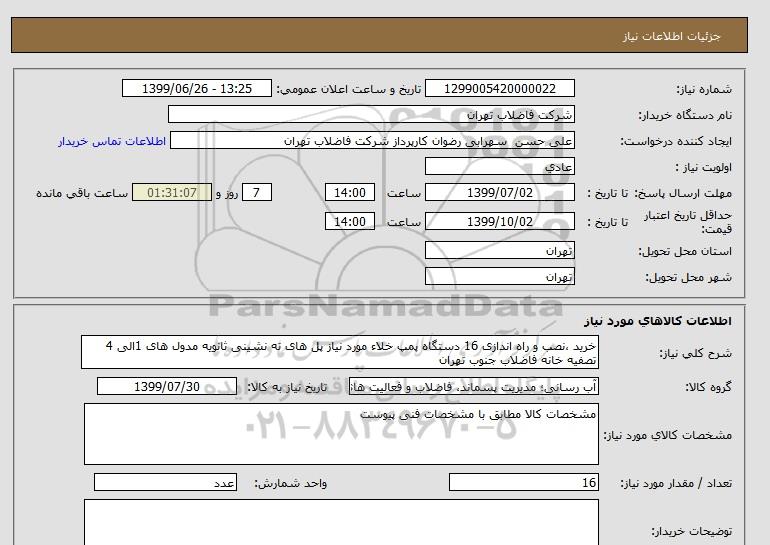Click the header title جزئیات اطلاعات نیاز
The height and width of the screenshot is (545, 770).
[x=671, y=36]
